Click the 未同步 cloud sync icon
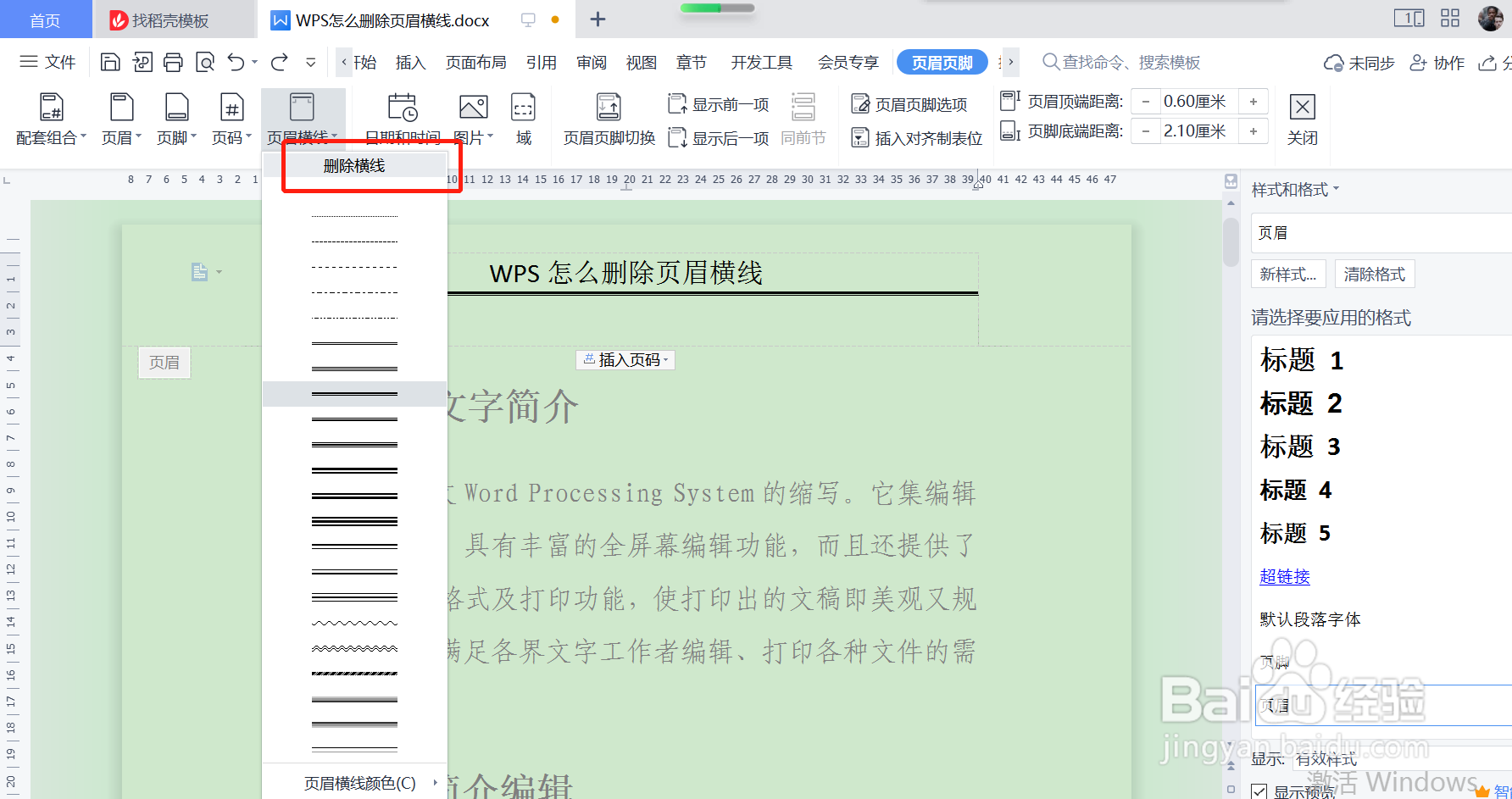Viewport: 1512px width, 799px height. 1333,63
